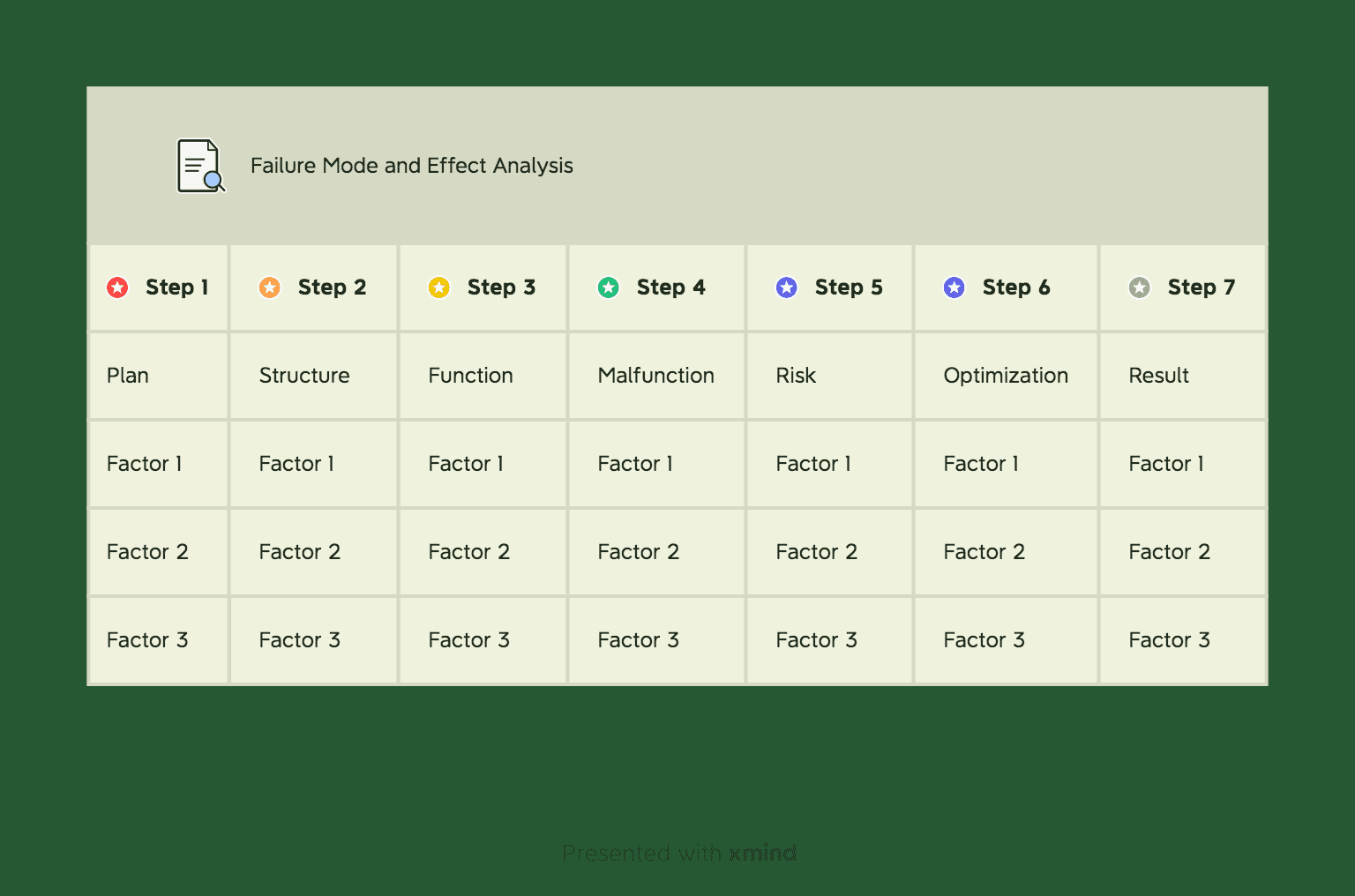This screenshot has width=1355, height=896.
Task: Select the Optimization cell
Action: [1007, 376]
